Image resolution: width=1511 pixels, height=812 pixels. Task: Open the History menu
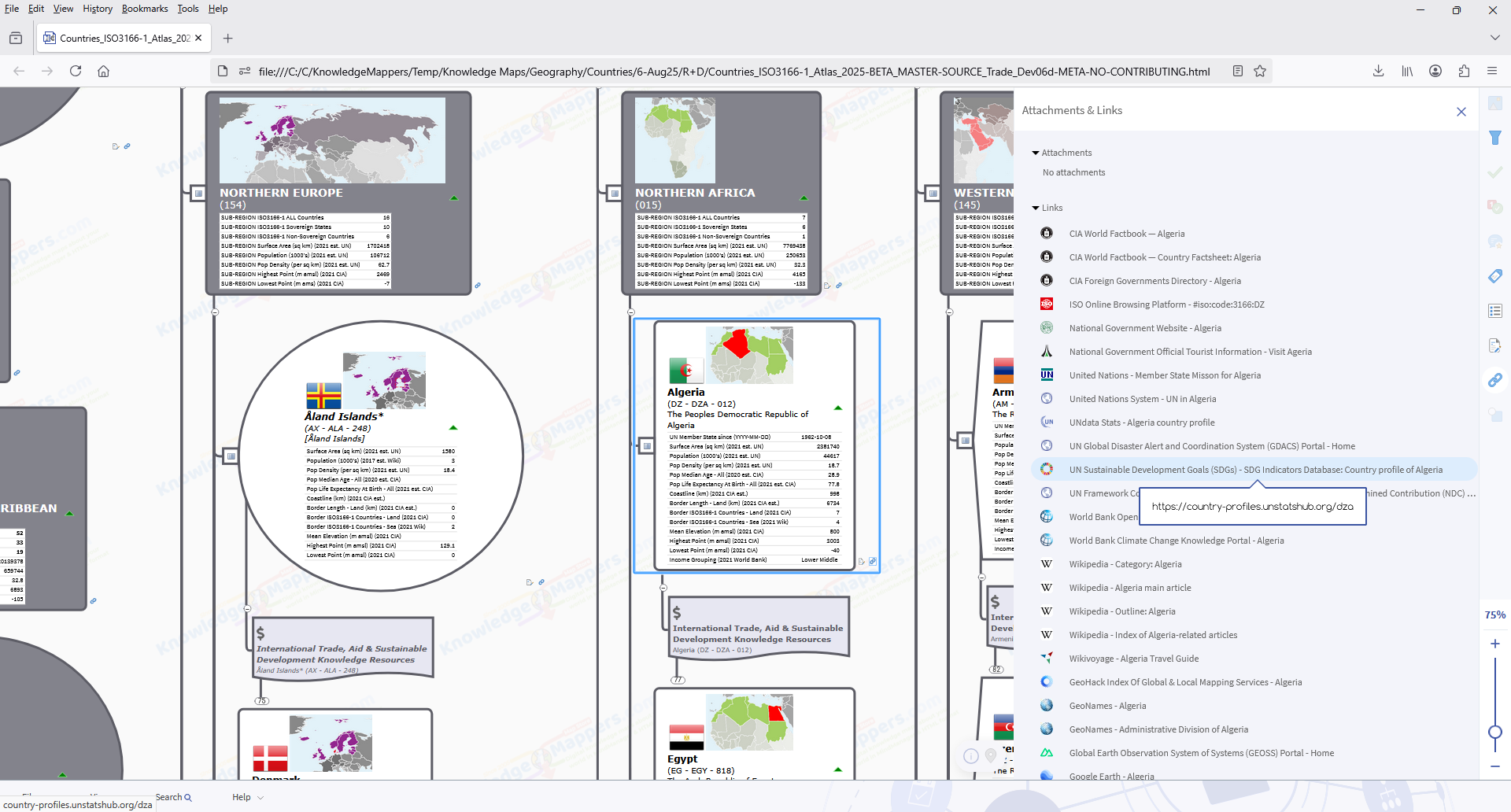click(98, 9)
